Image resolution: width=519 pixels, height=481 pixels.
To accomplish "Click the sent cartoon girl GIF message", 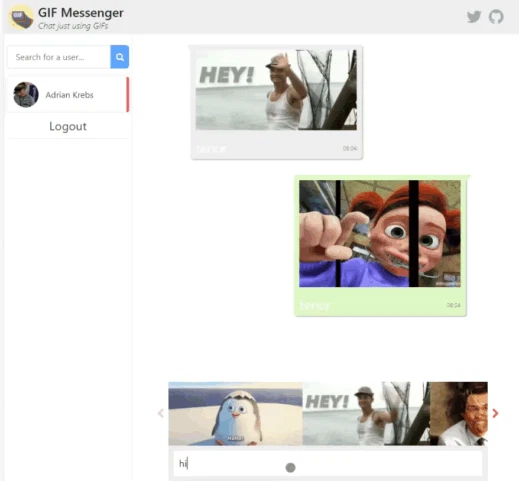I will tap(380, 233).
